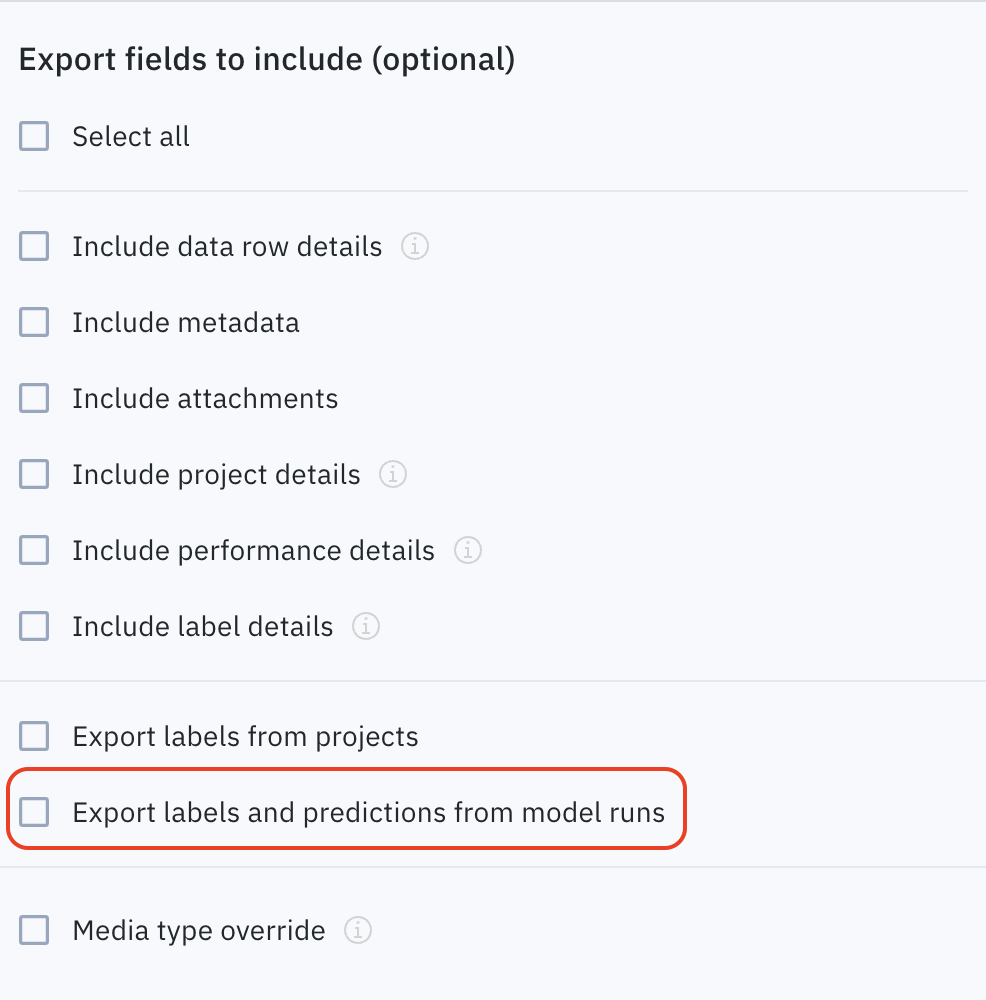Tick the Include label details checkbox

[x=34, y=626]
